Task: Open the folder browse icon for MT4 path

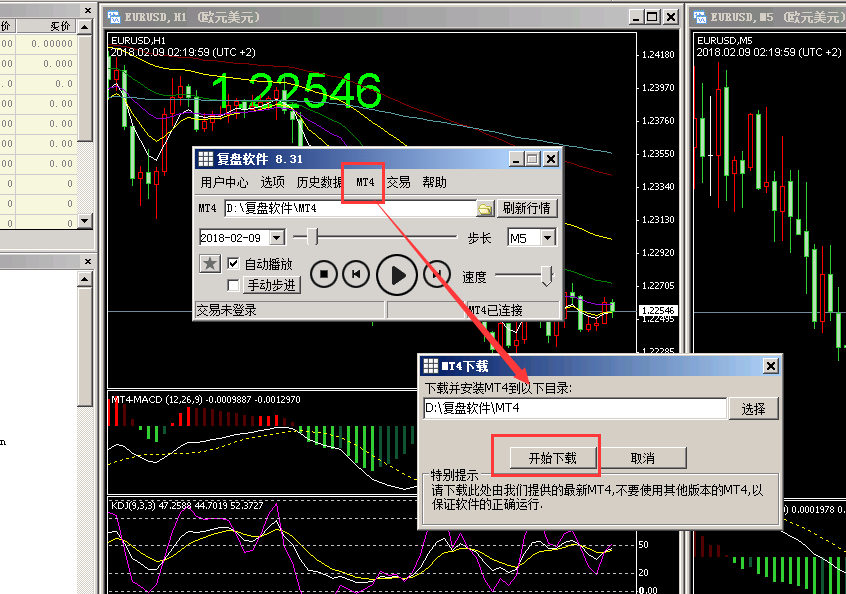Action: tap(485, 208)
